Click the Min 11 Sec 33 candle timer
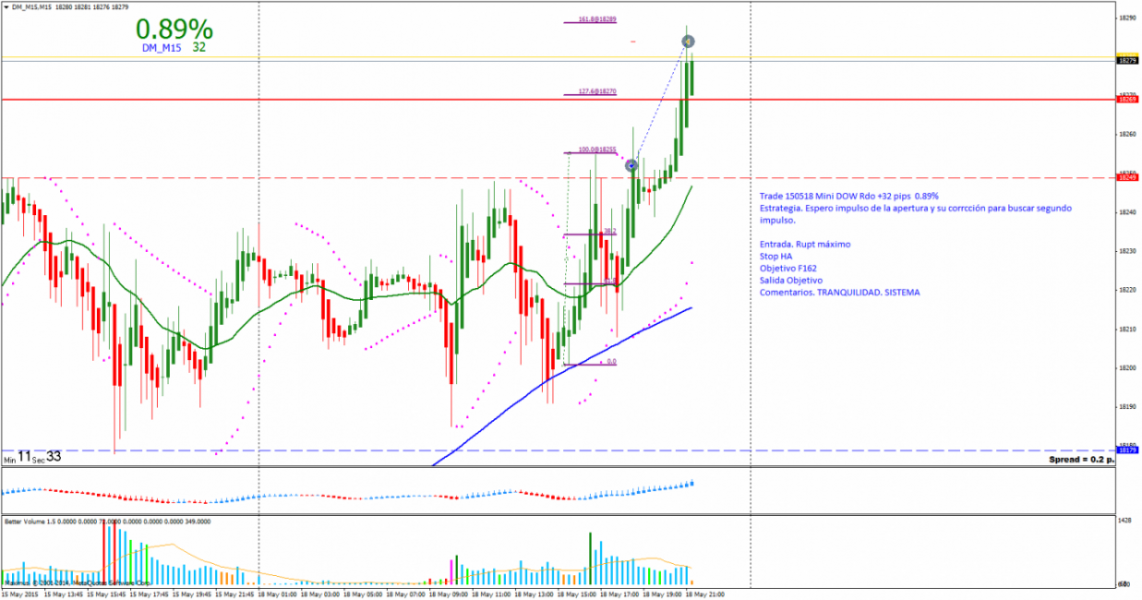The width and height of the screenshot is (1142, 600). click(32, 456)
